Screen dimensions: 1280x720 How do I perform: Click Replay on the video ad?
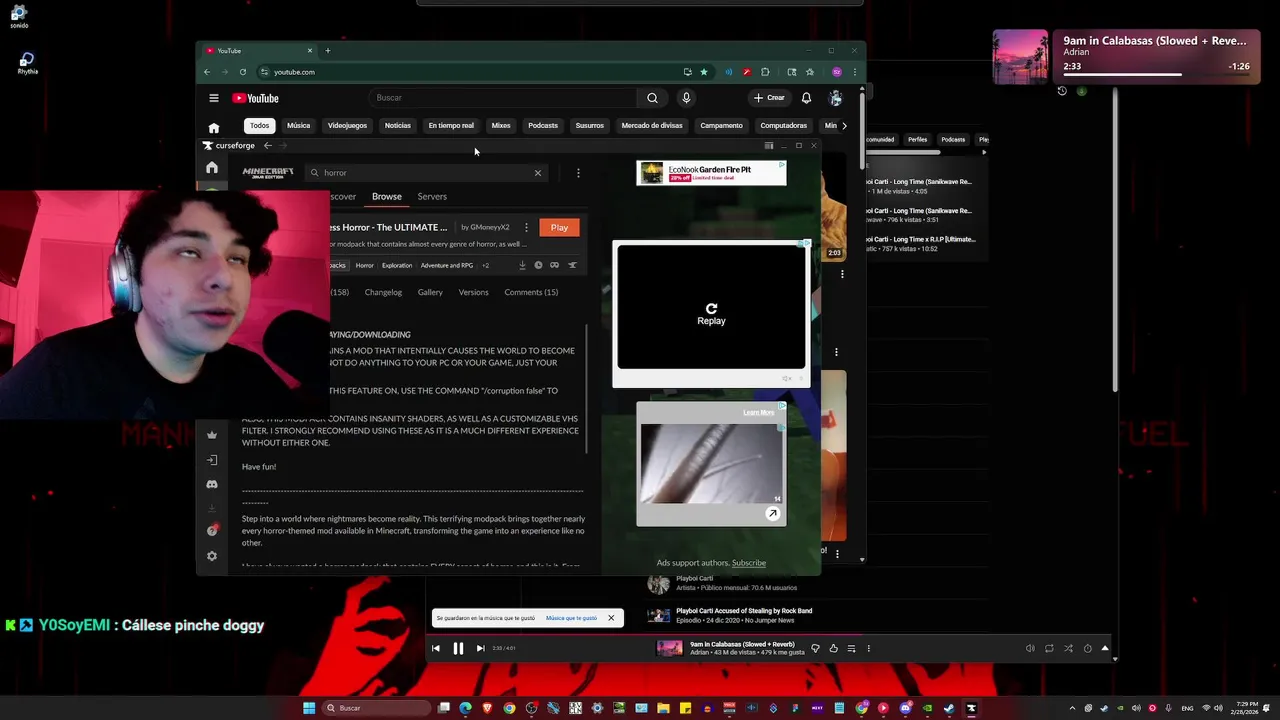pos(711,314)
